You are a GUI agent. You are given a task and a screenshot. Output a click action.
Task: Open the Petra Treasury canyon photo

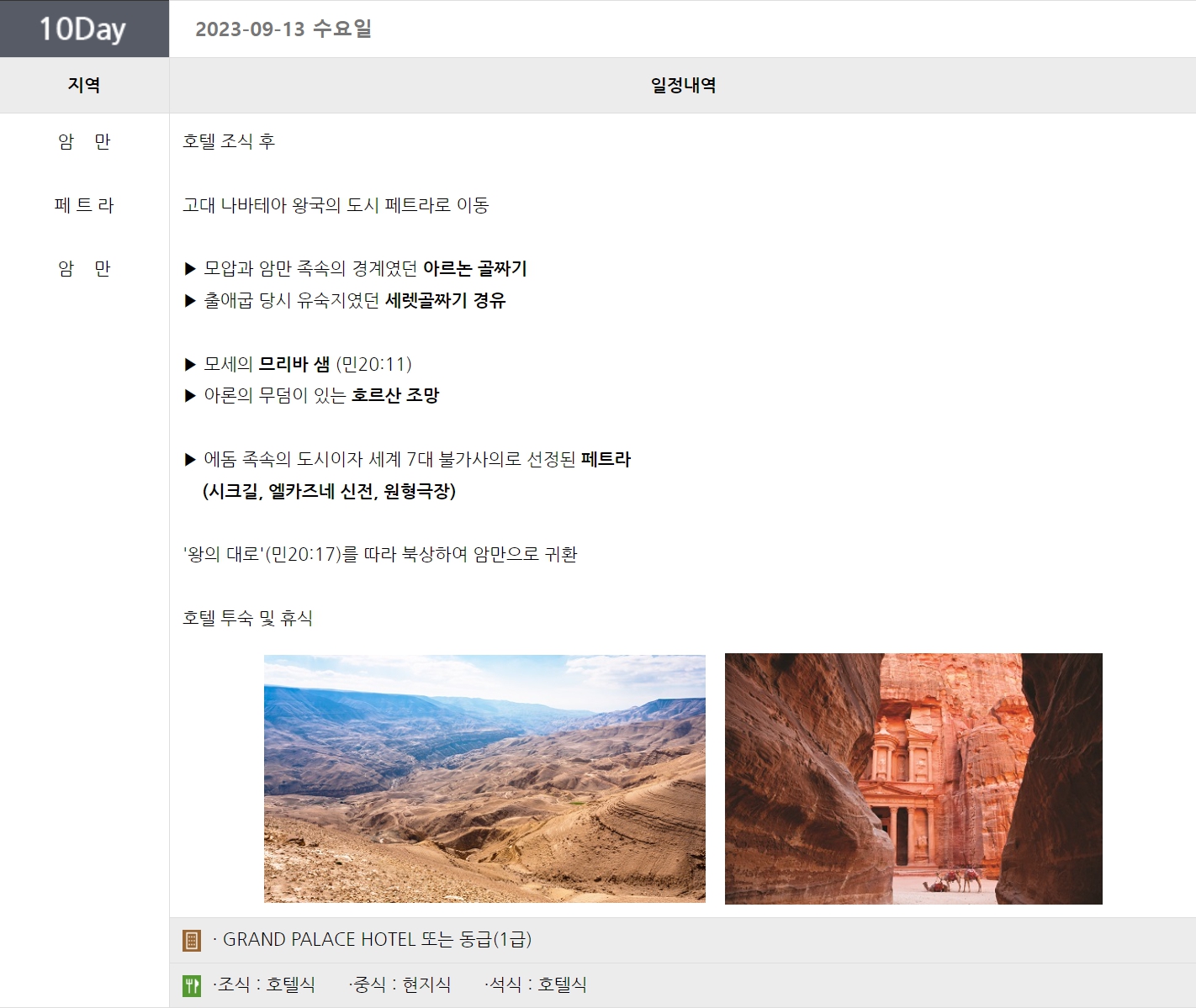[913, 778]
